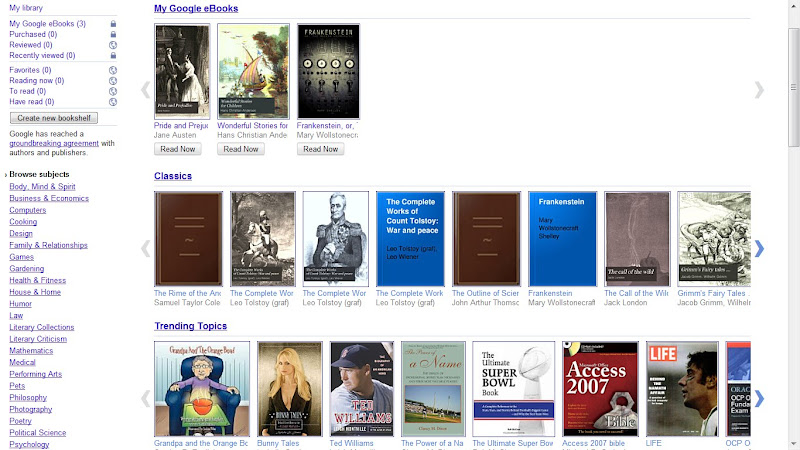Click lock icon beside Purchased shelf
The width and height of the screenshot is (800, 450).
113,34
